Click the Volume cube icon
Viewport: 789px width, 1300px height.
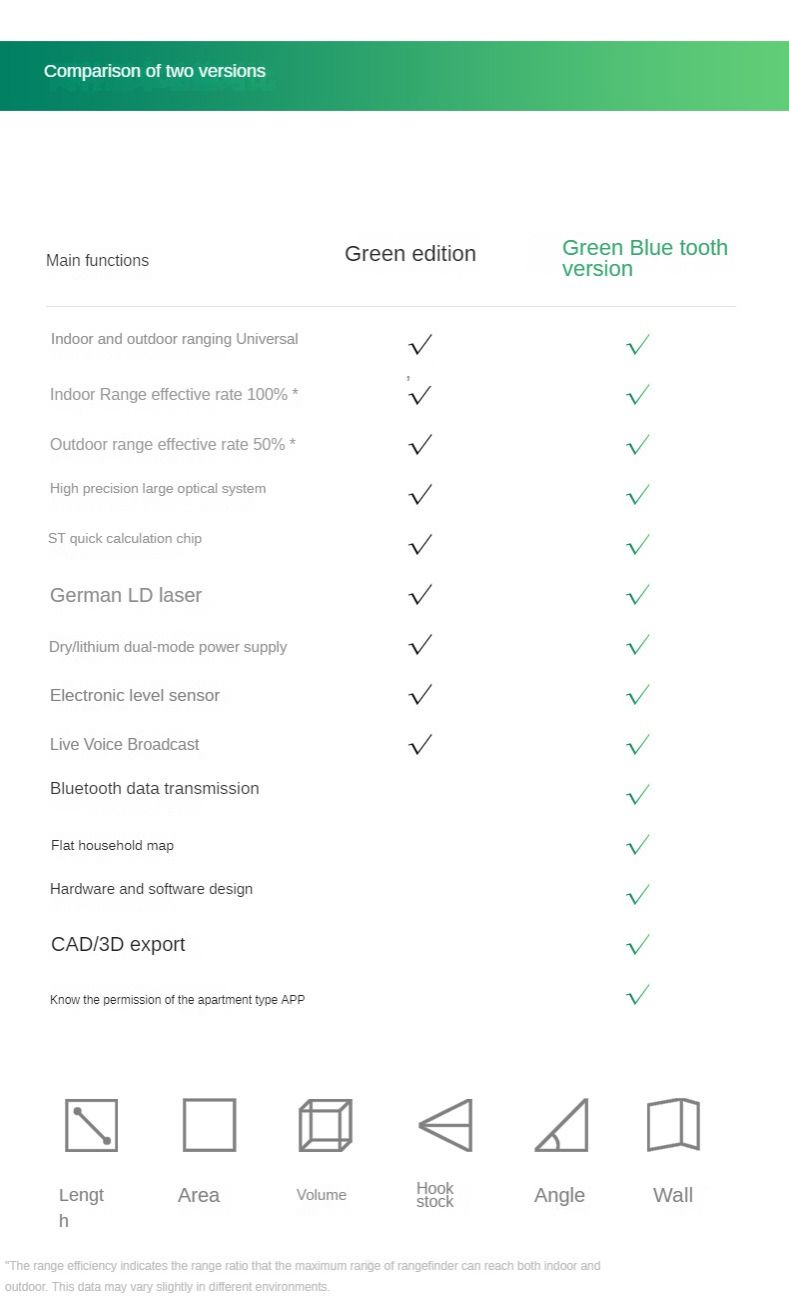[325, 1125]
